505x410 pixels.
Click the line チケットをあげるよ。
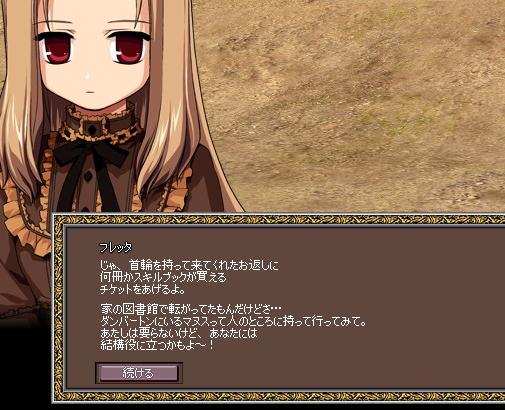coord(143,289)
